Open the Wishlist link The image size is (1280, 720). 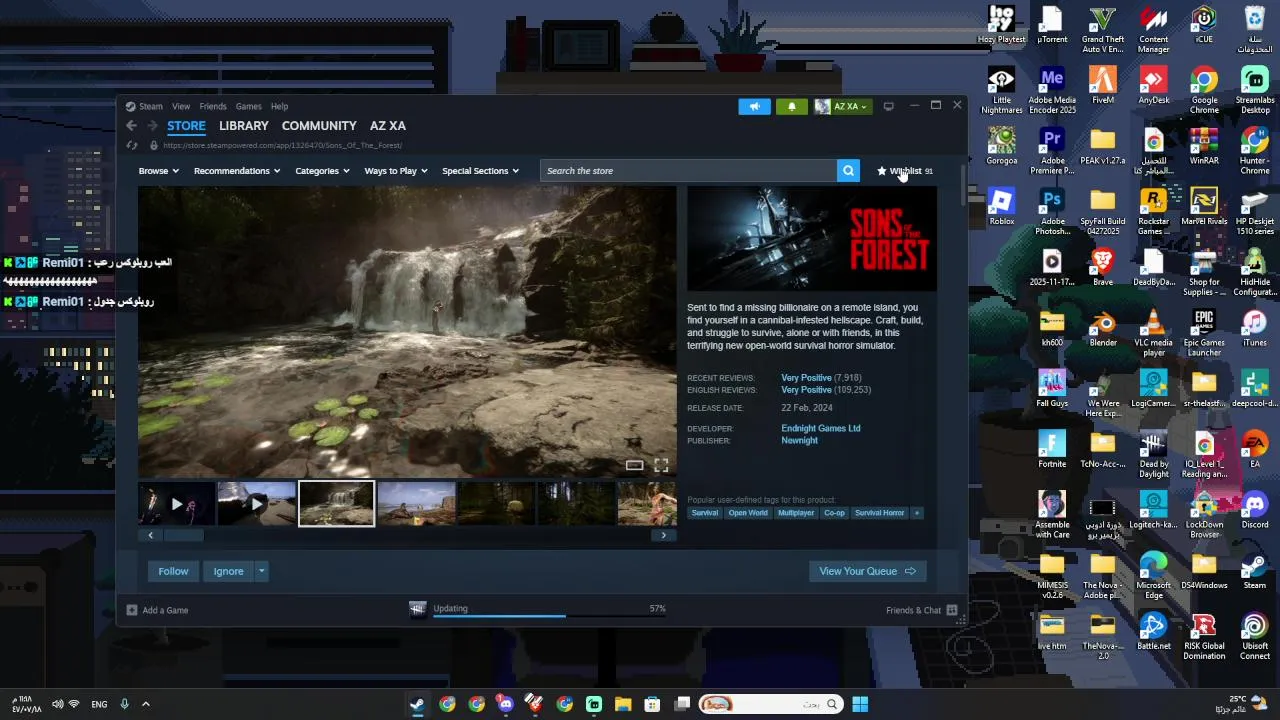pyautogui.click(x=905, y=171)
